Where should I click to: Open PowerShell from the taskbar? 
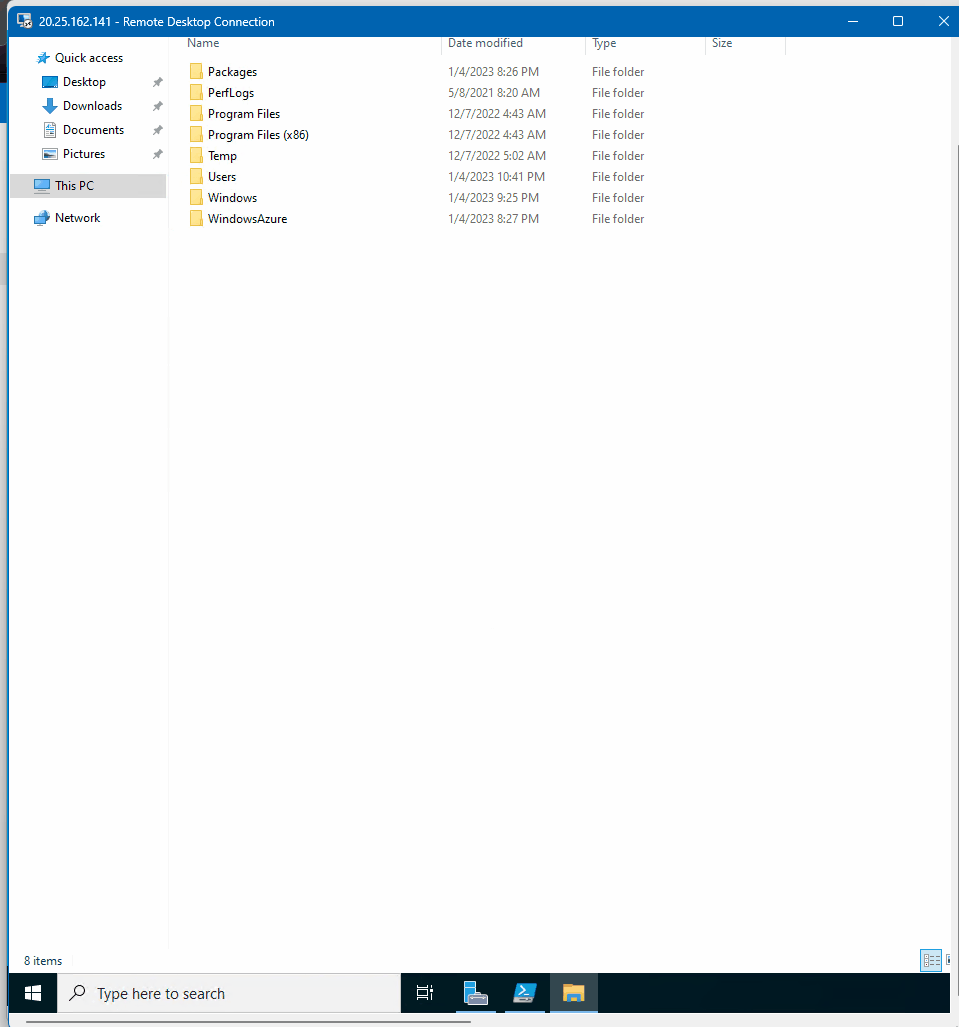[525, 993]
